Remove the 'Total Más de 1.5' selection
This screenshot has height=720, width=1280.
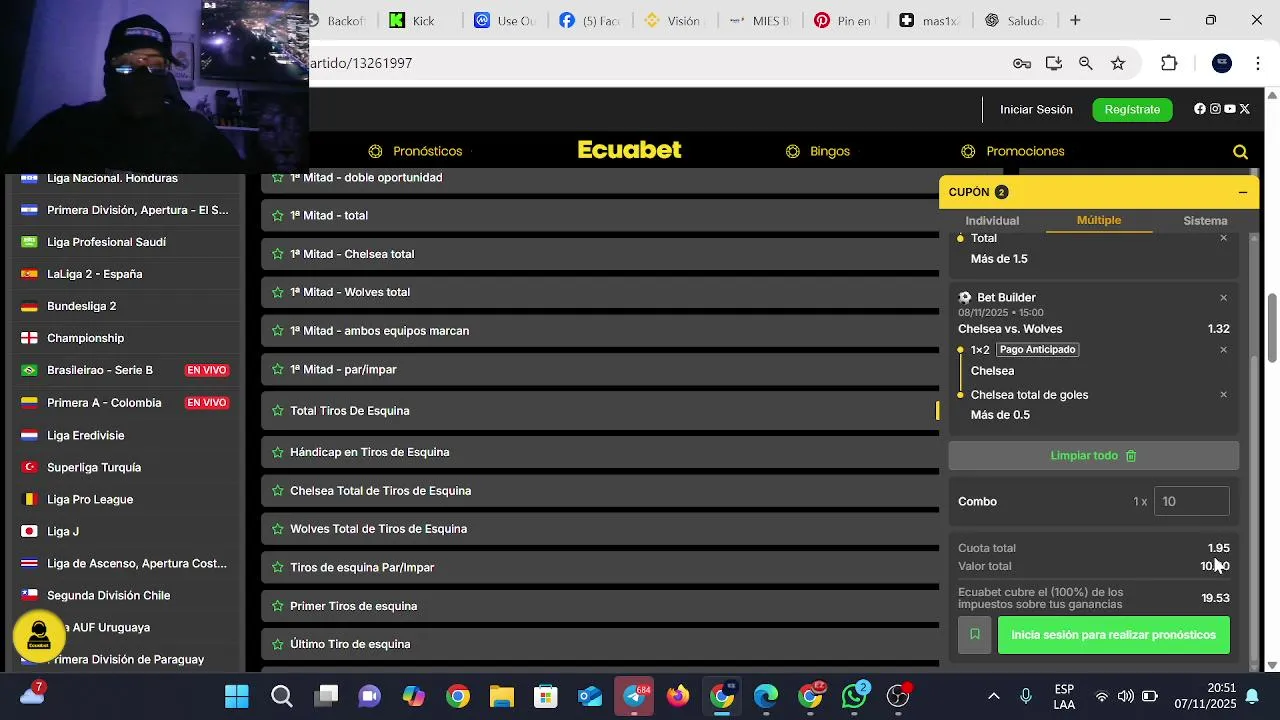click(x=1223, y=238)
